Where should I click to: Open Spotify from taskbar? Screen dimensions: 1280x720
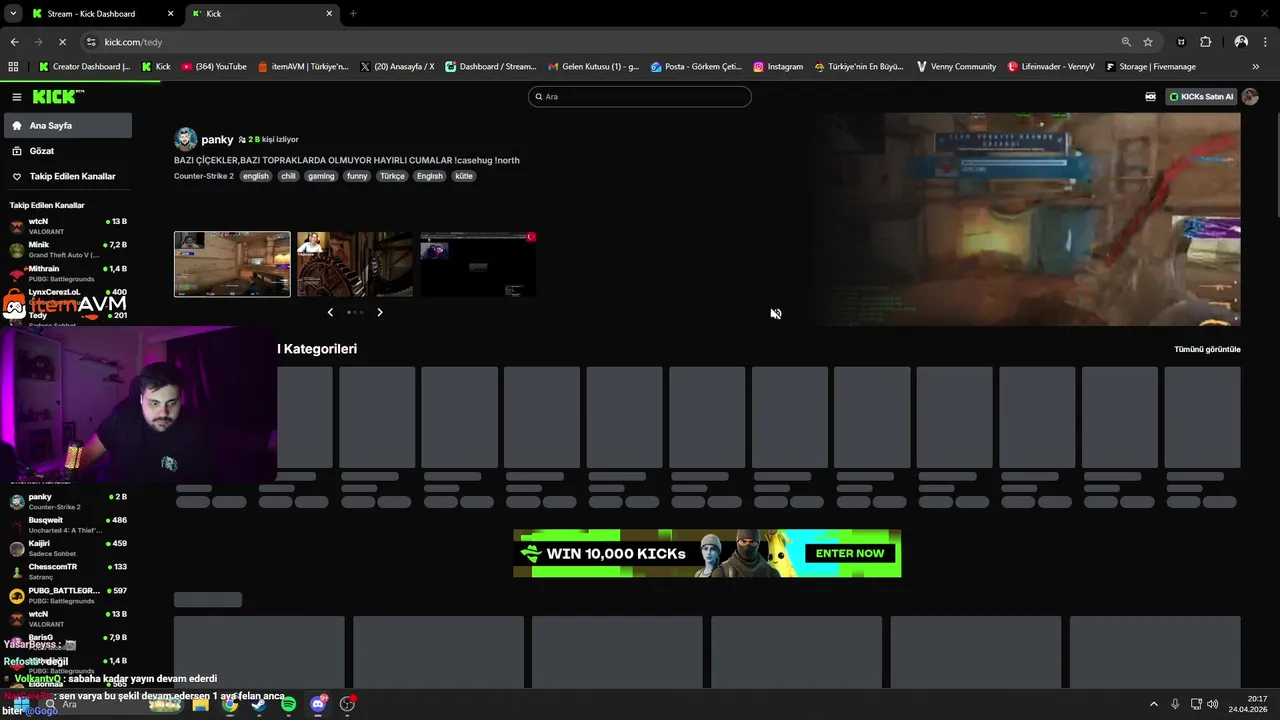(288, 704)
